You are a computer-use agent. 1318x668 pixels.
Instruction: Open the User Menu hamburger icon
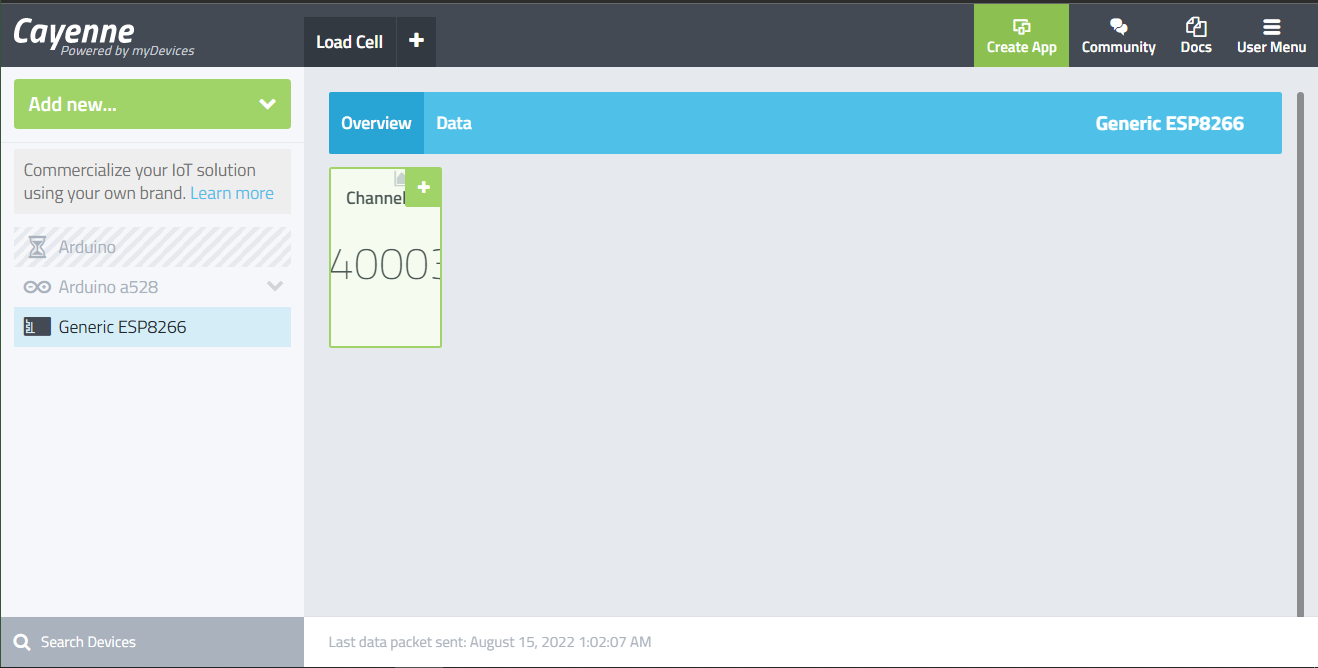[1271, 27]
